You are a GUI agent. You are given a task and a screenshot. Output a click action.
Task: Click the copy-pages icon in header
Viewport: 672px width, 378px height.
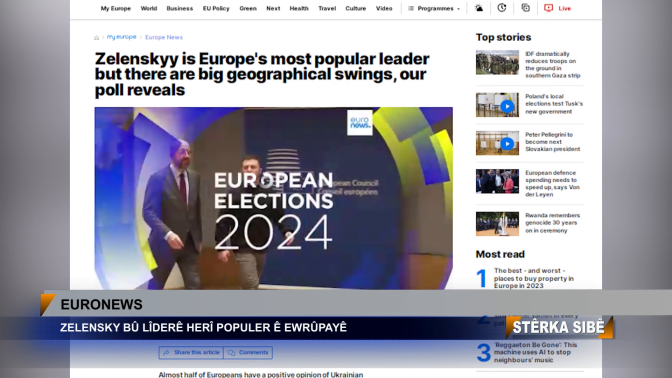coord(525,8)
